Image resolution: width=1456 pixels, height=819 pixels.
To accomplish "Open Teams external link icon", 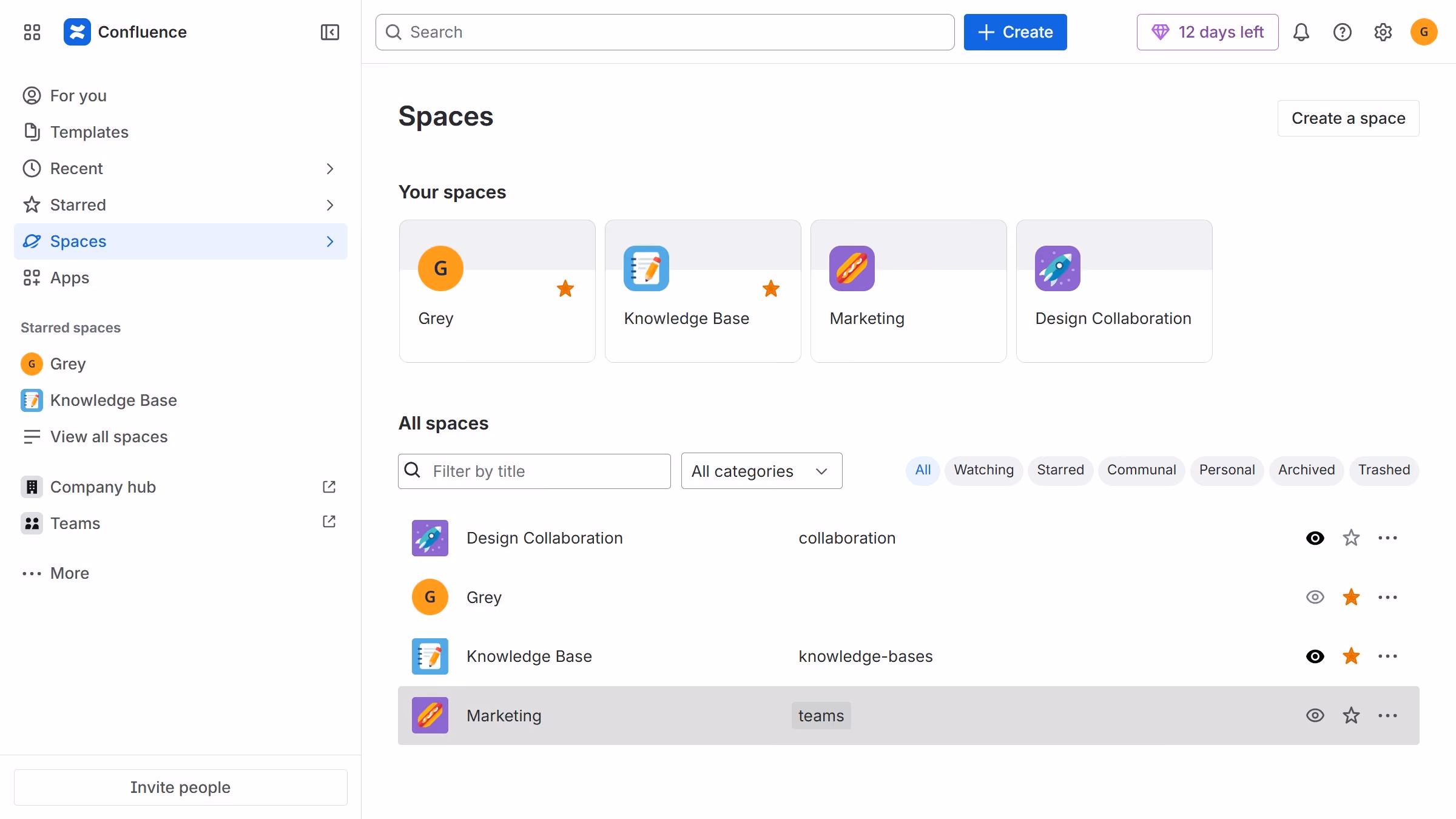I will (x=329, y=522).
